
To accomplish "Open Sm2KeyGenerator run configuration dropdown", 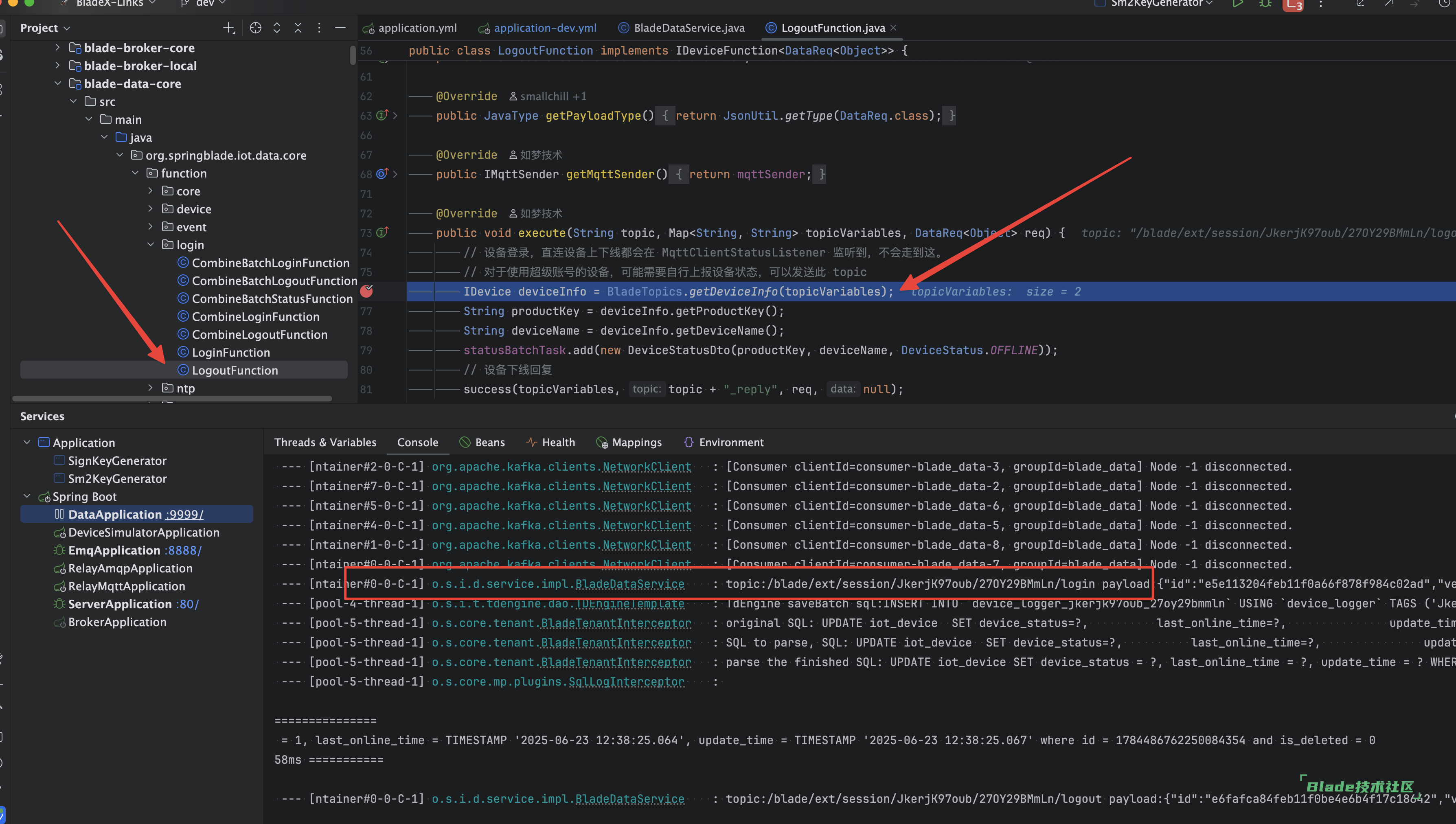I will pos(1154,3).
